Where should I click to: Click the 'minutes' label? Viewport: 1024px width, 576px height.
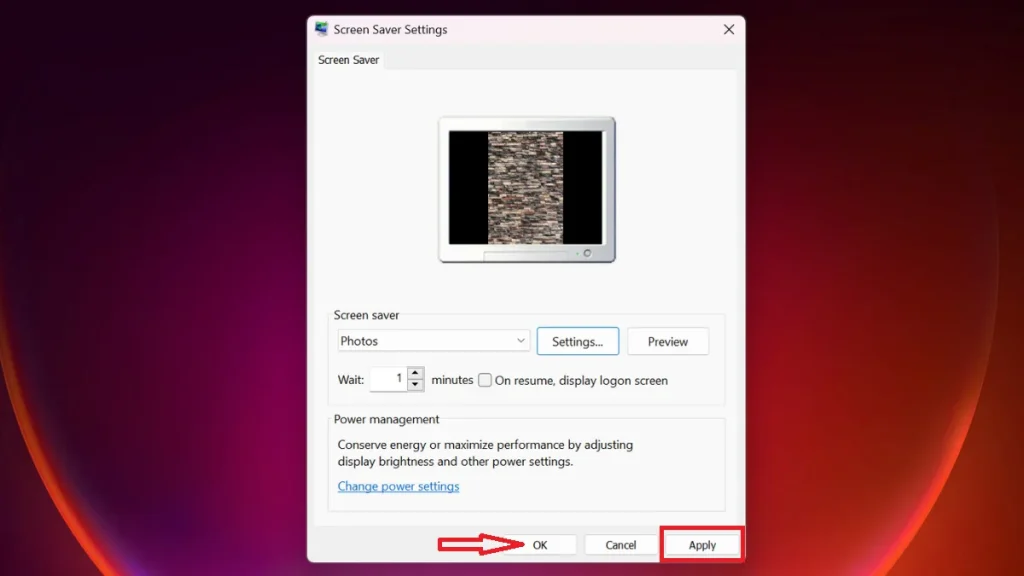[452, 379]
